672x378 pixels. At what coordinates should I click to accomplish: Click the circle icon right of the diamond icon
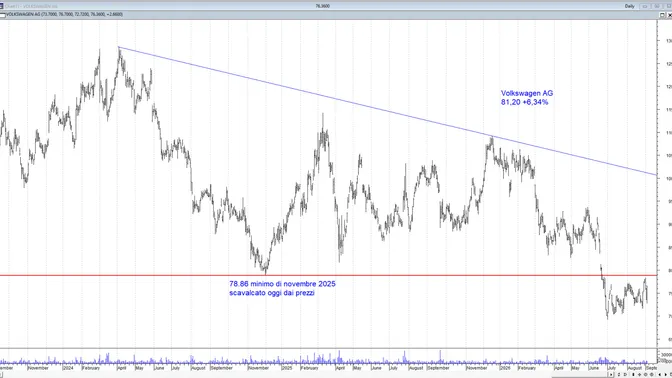[x=645, y=375]
